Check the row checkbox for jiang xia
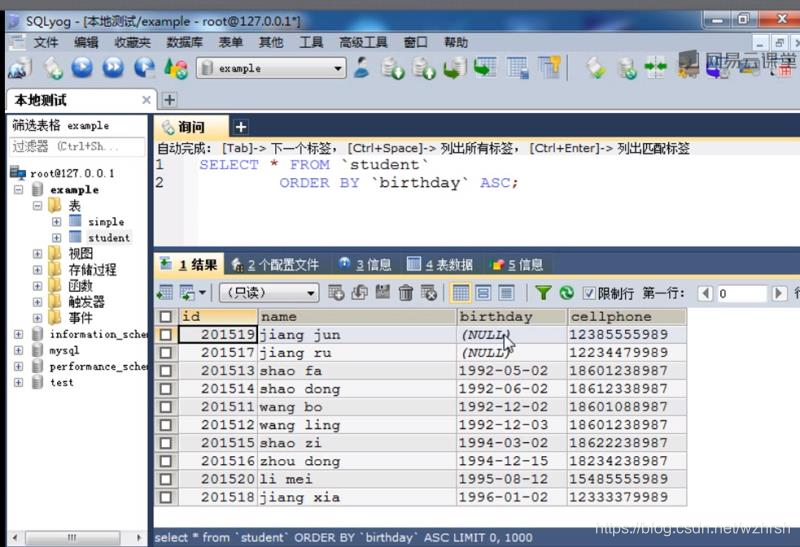The height and width of the screenshot is (547, 800). coord(166,498)
